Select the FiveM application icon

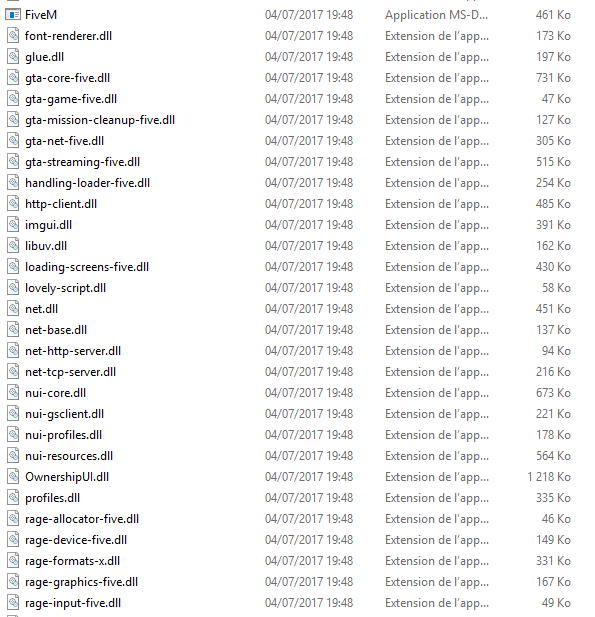(13, 15)
